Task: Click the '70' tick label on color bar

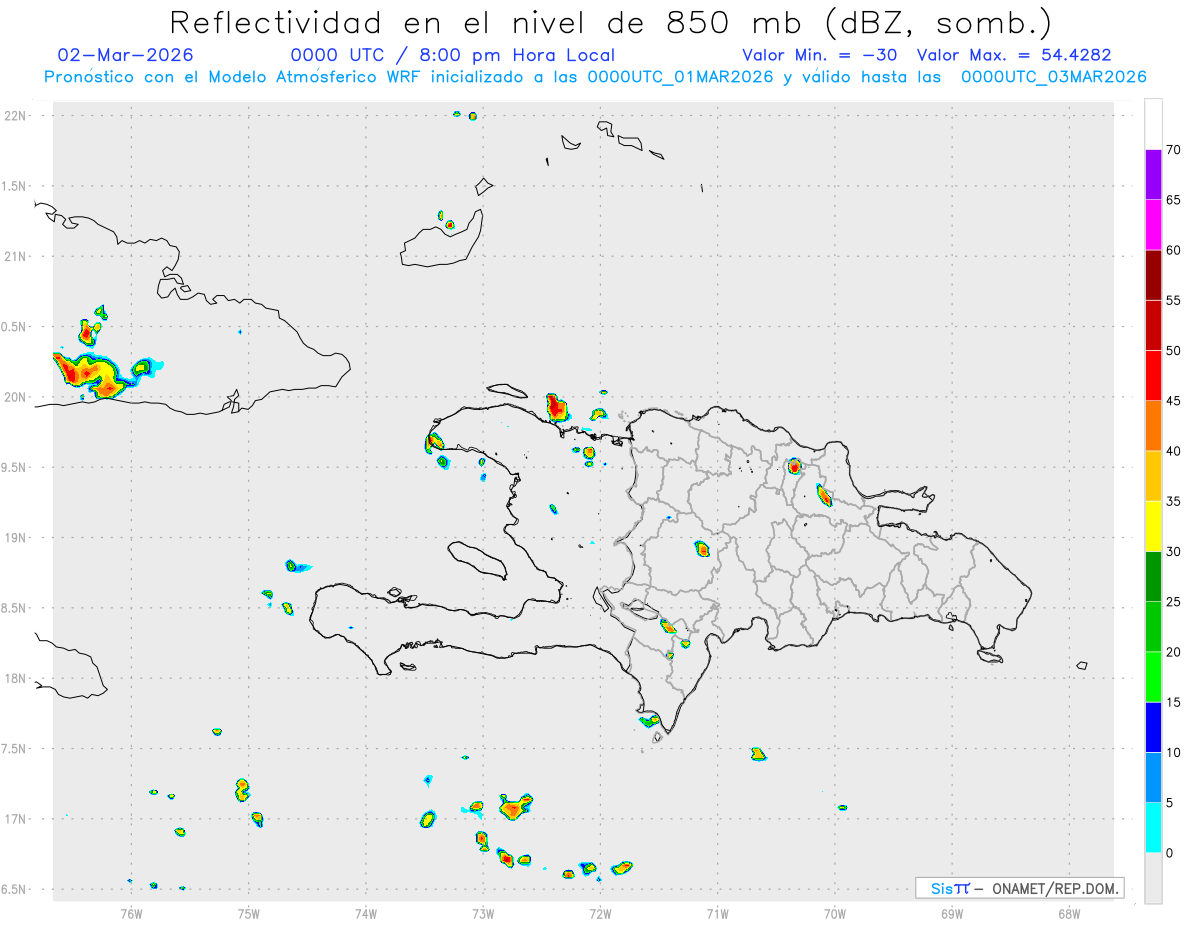Action: click(1173, 150)
